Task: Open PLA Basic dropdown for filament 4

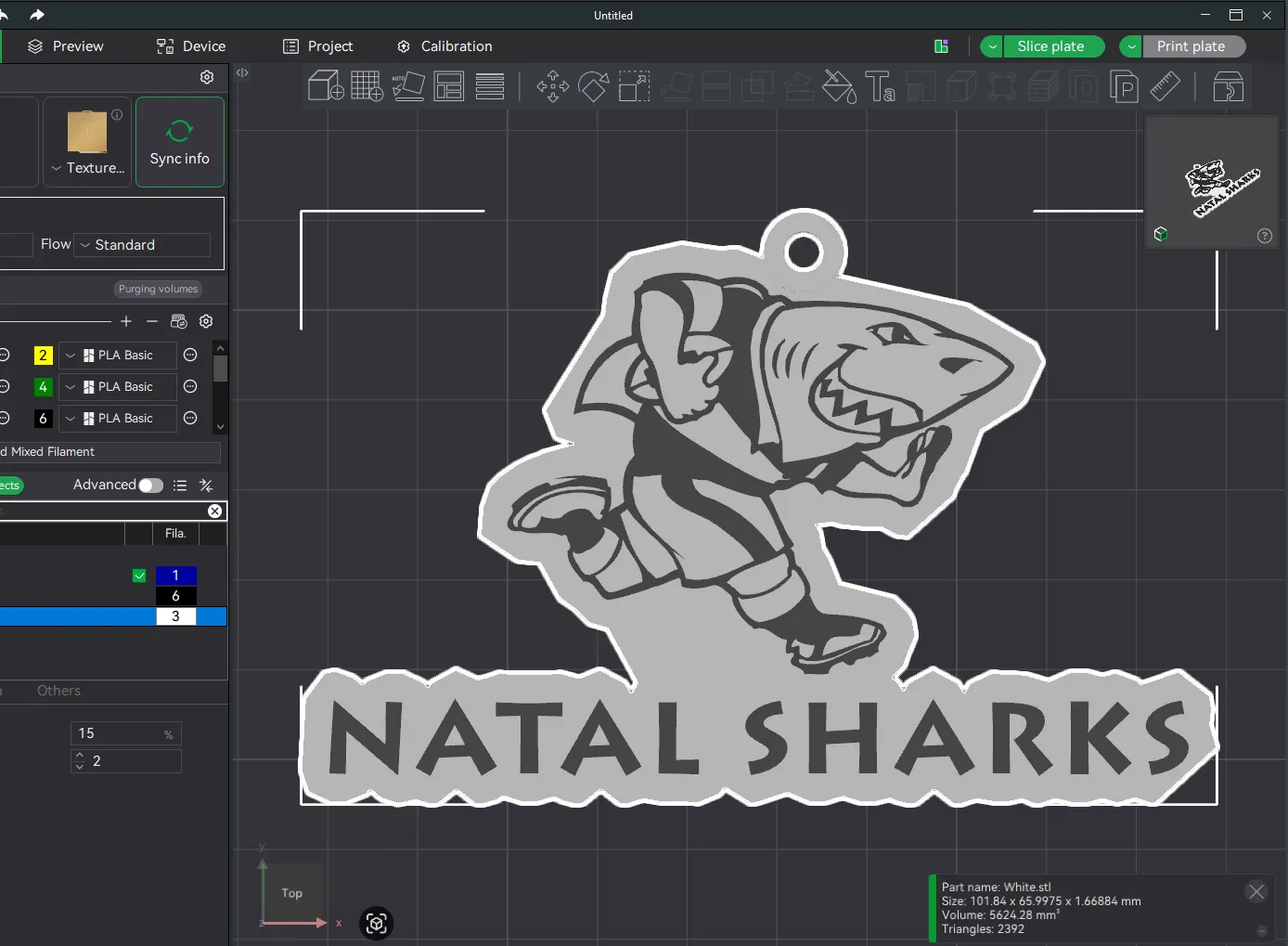Action: (x=118, y=387)
